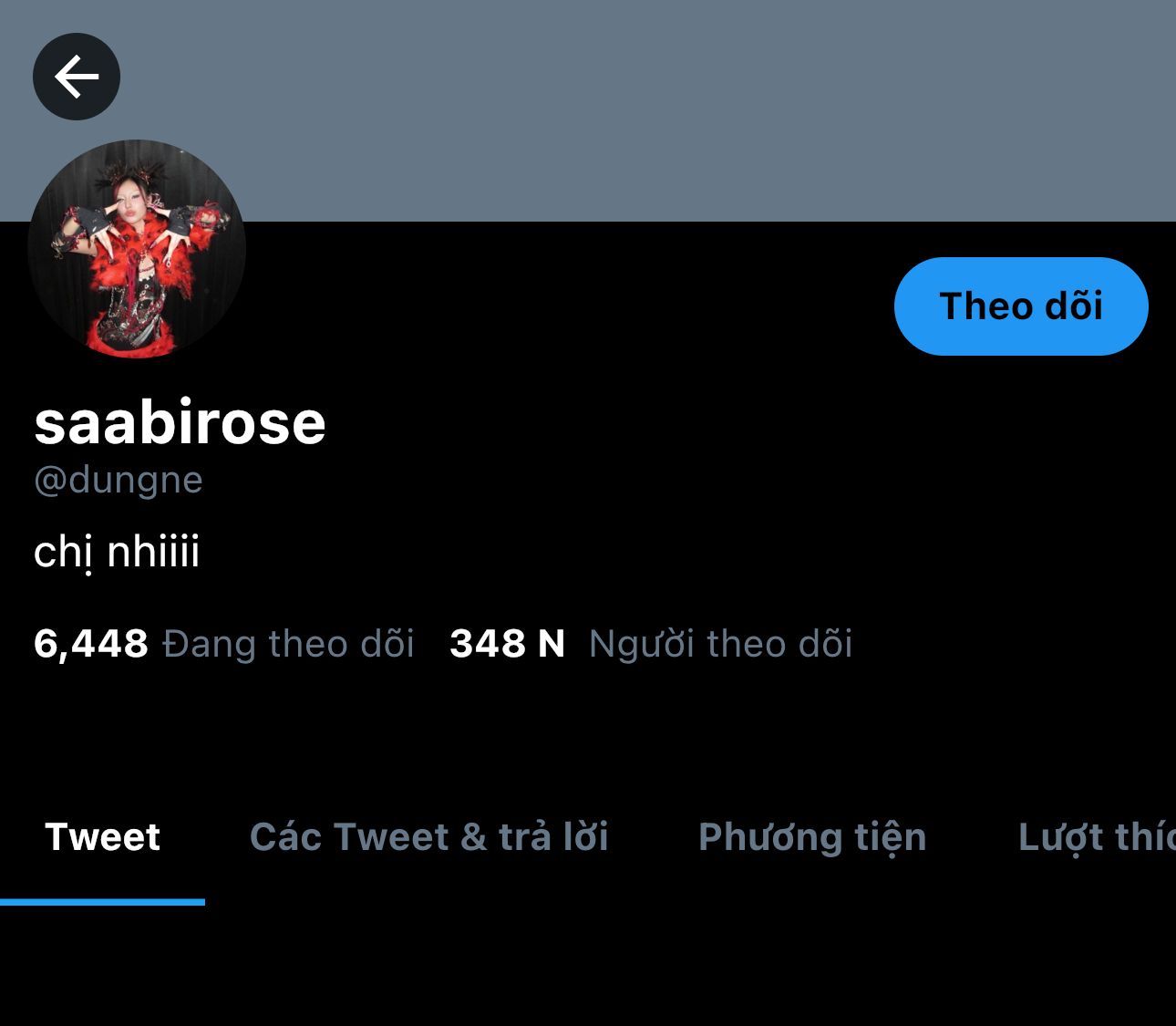Show the Lượt thích tab

(x=1097, y=838)
